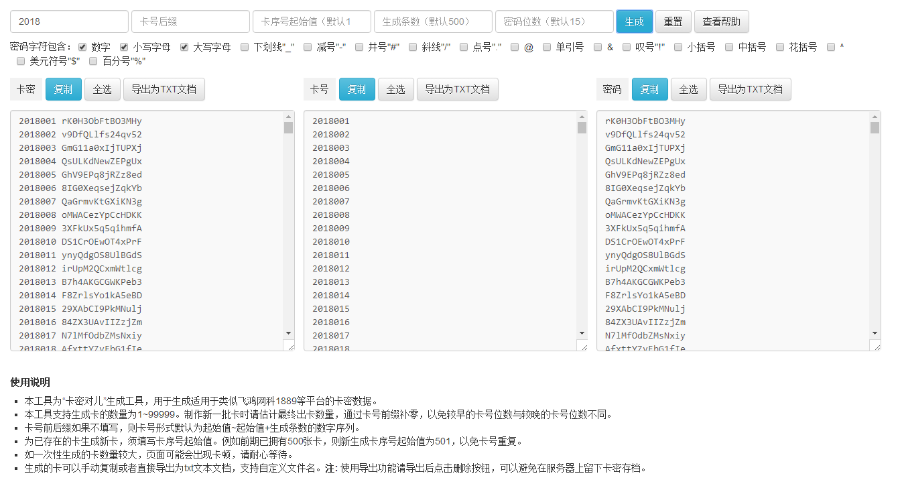900x488 pixels.
Task: Enable the 斜线 slash checkbox
Action: click(x=413, y=47)
